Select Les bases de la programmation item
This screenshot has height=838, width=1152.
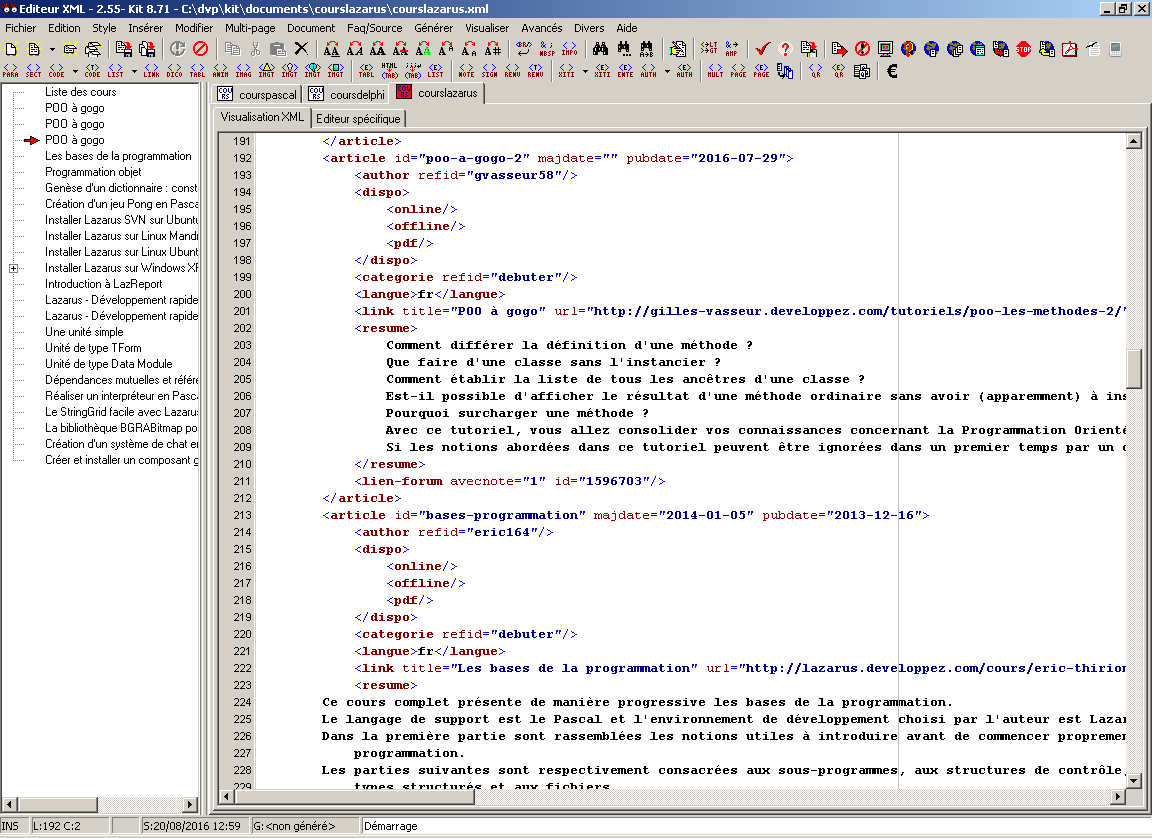pos(118,156)
